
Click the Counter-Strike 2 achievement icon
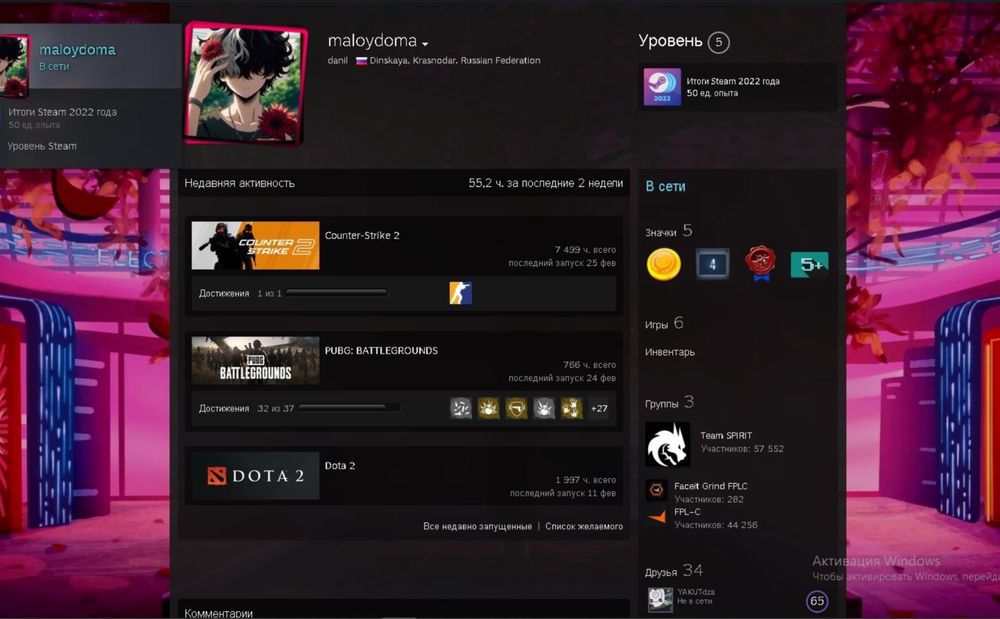(x=460, y=293)
